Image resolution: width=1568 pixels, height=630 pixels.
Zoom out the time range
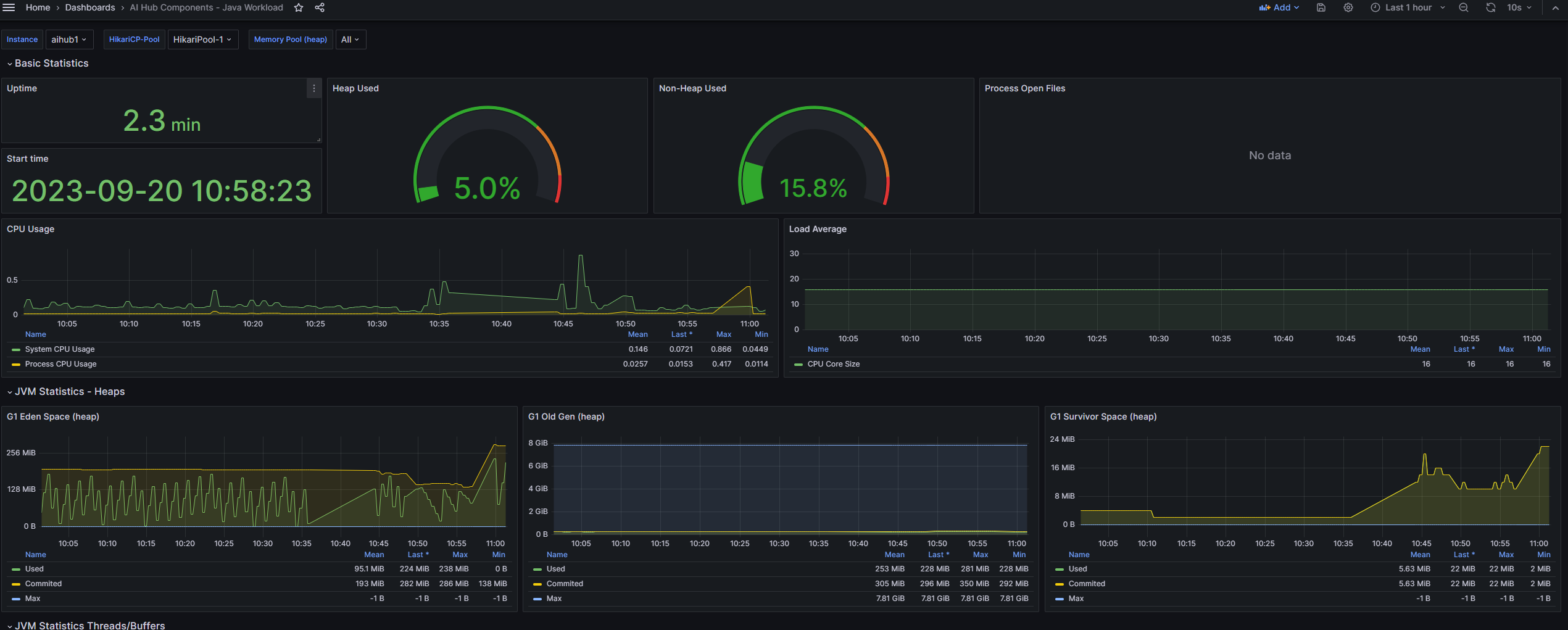pyautogui.click(x=1463, y=7)
